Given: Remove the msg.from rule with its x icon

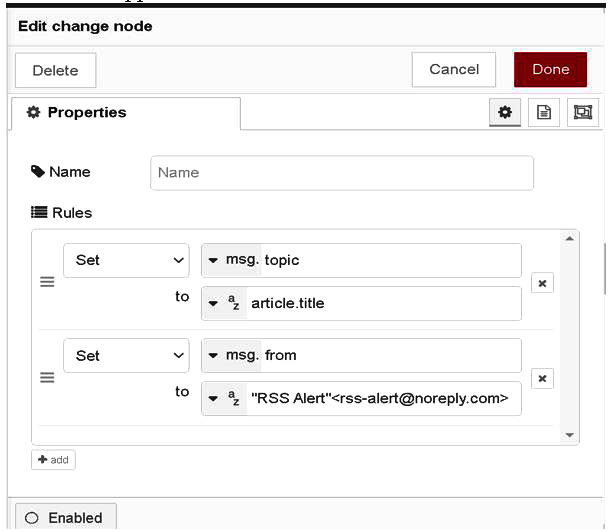Looking at the screenshot, I should pos(541,378).
